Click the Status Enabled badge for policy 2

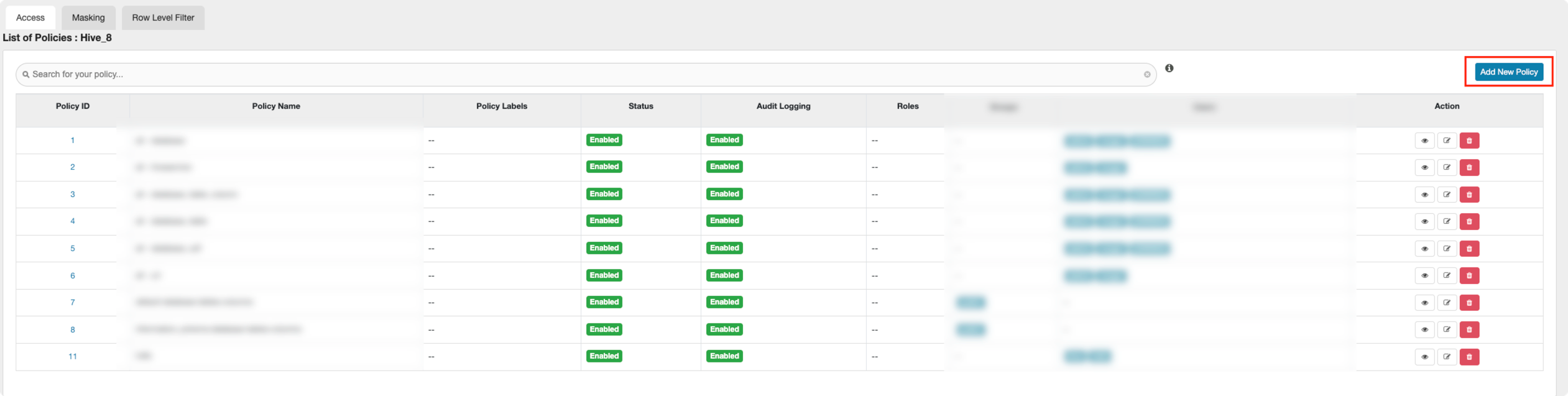(x=604, y=167)
